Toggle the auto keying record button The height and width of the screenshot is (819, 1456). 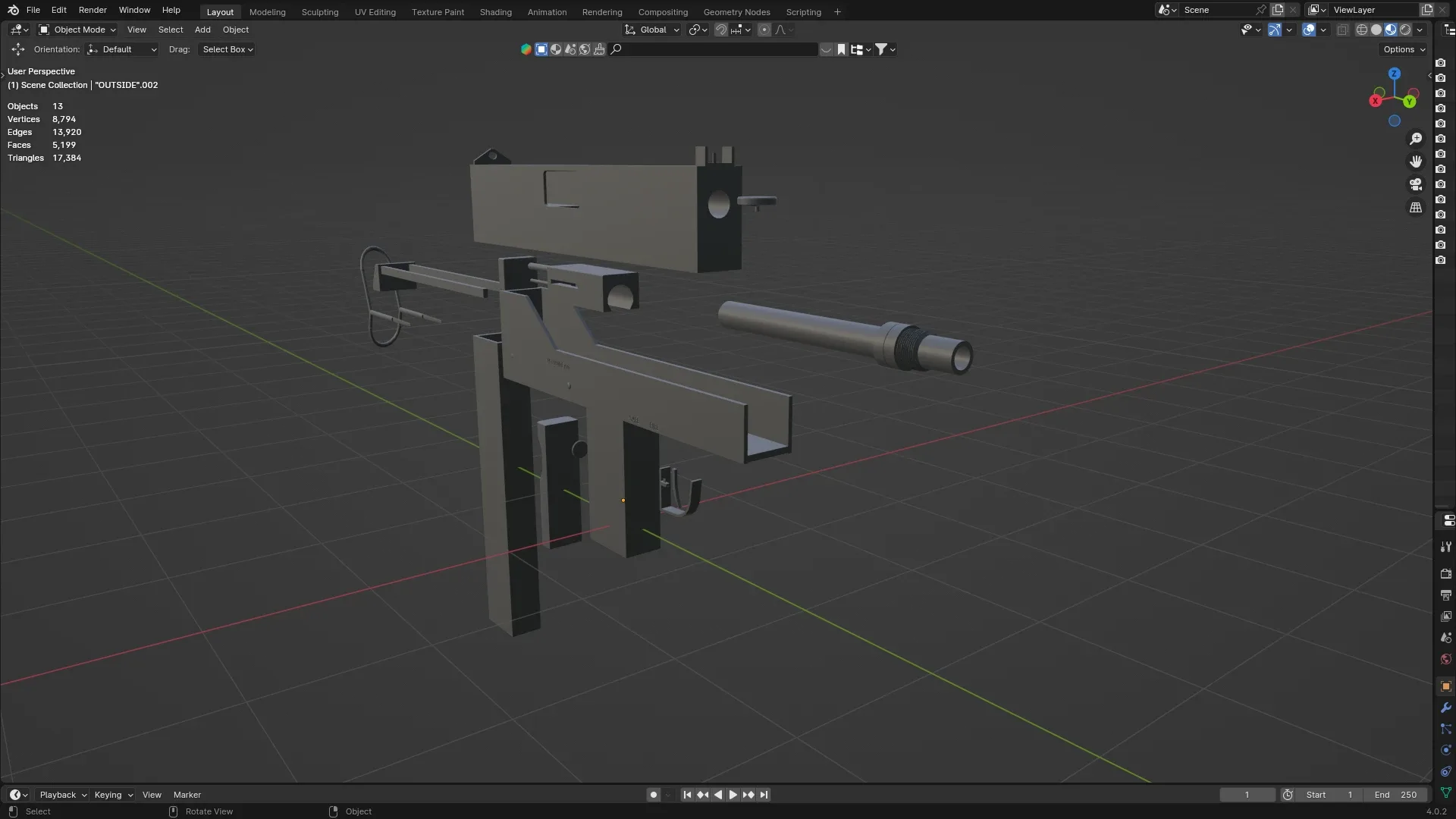(654, 795)
